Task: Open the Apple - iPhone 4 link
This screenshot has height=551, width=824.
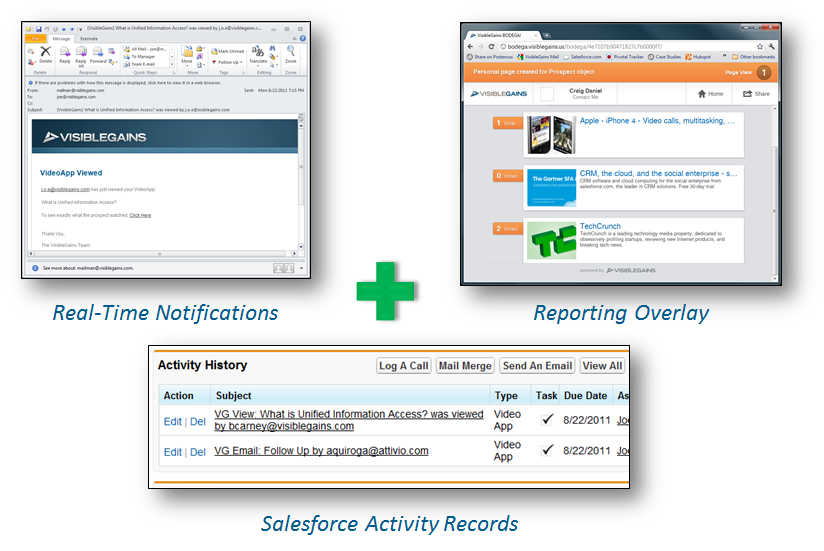Action: [x=657, y=121]
